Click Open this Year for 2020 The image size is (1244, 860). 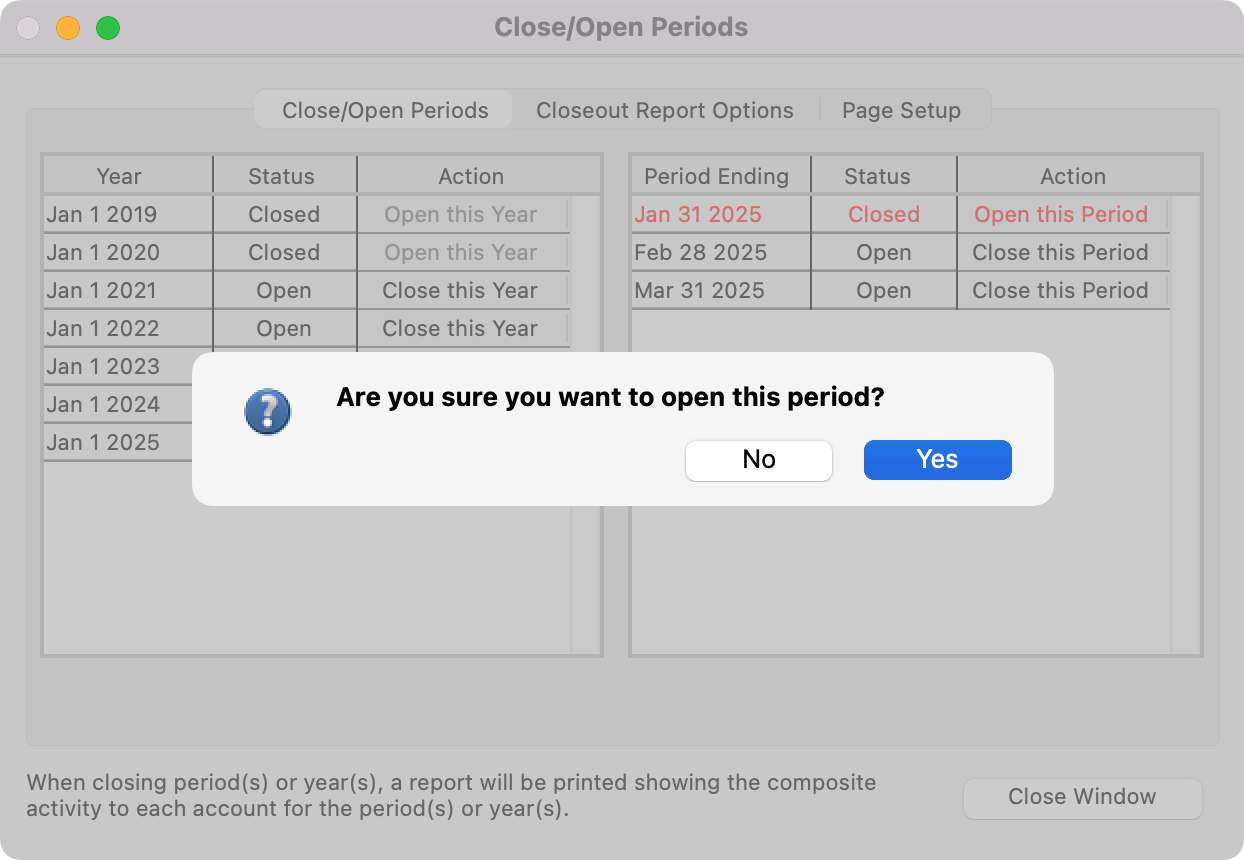tap(460, 253)
